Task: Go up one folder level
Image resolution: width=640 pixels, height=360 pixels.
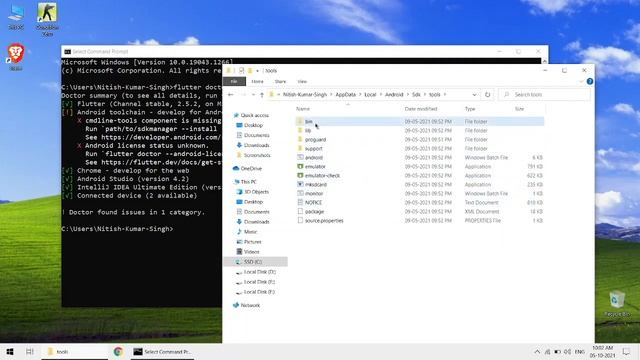Action: (x=262, y=95)
